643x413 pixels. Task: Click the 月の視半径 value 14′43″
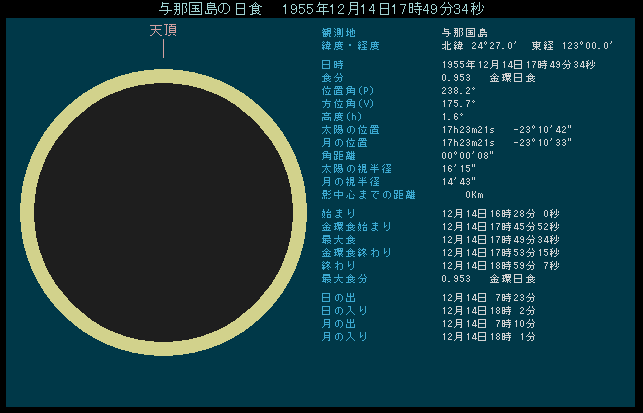click(x=456, y=181)
